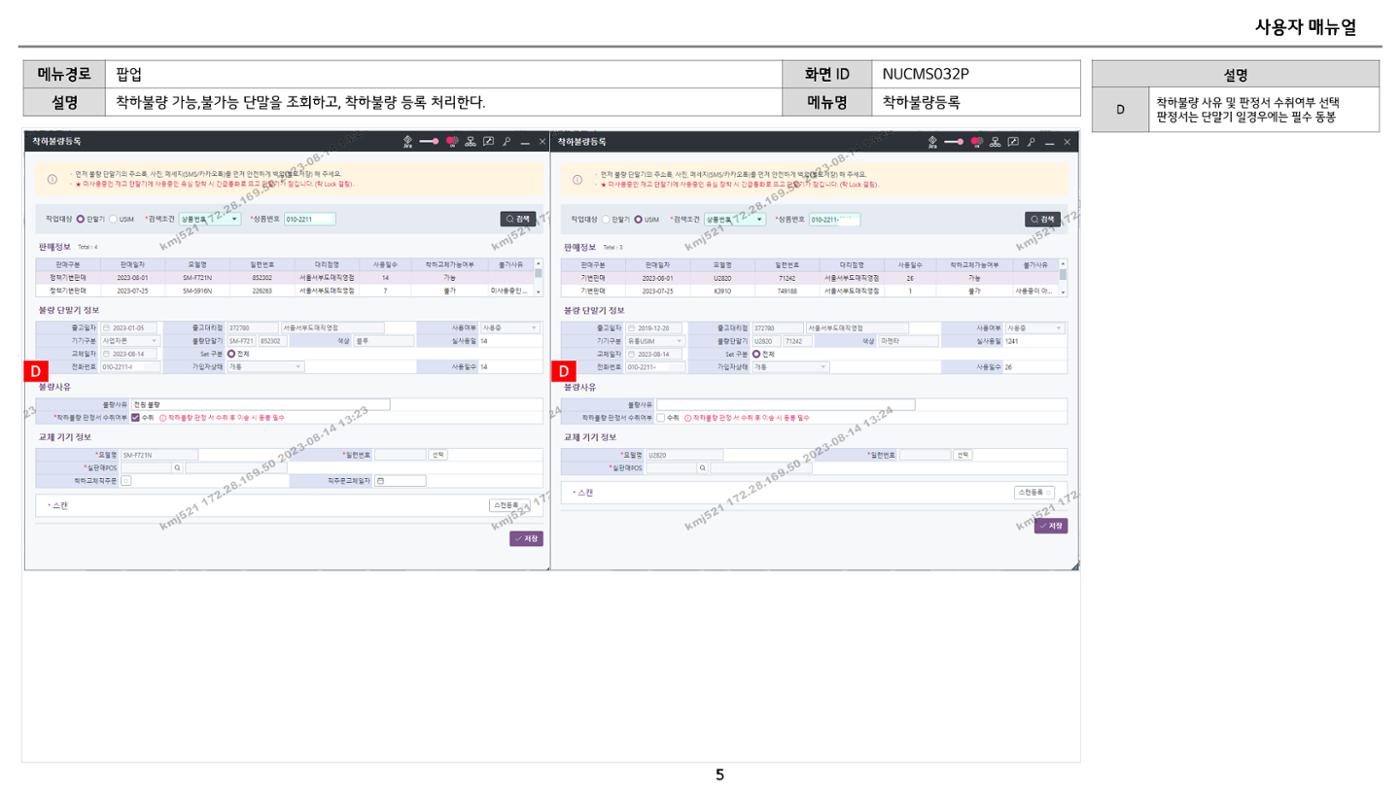This screenshot has height=788, width=1400.
Task: Click the diamond layers icon in the right window title bar
Action: tap(933, 142)
